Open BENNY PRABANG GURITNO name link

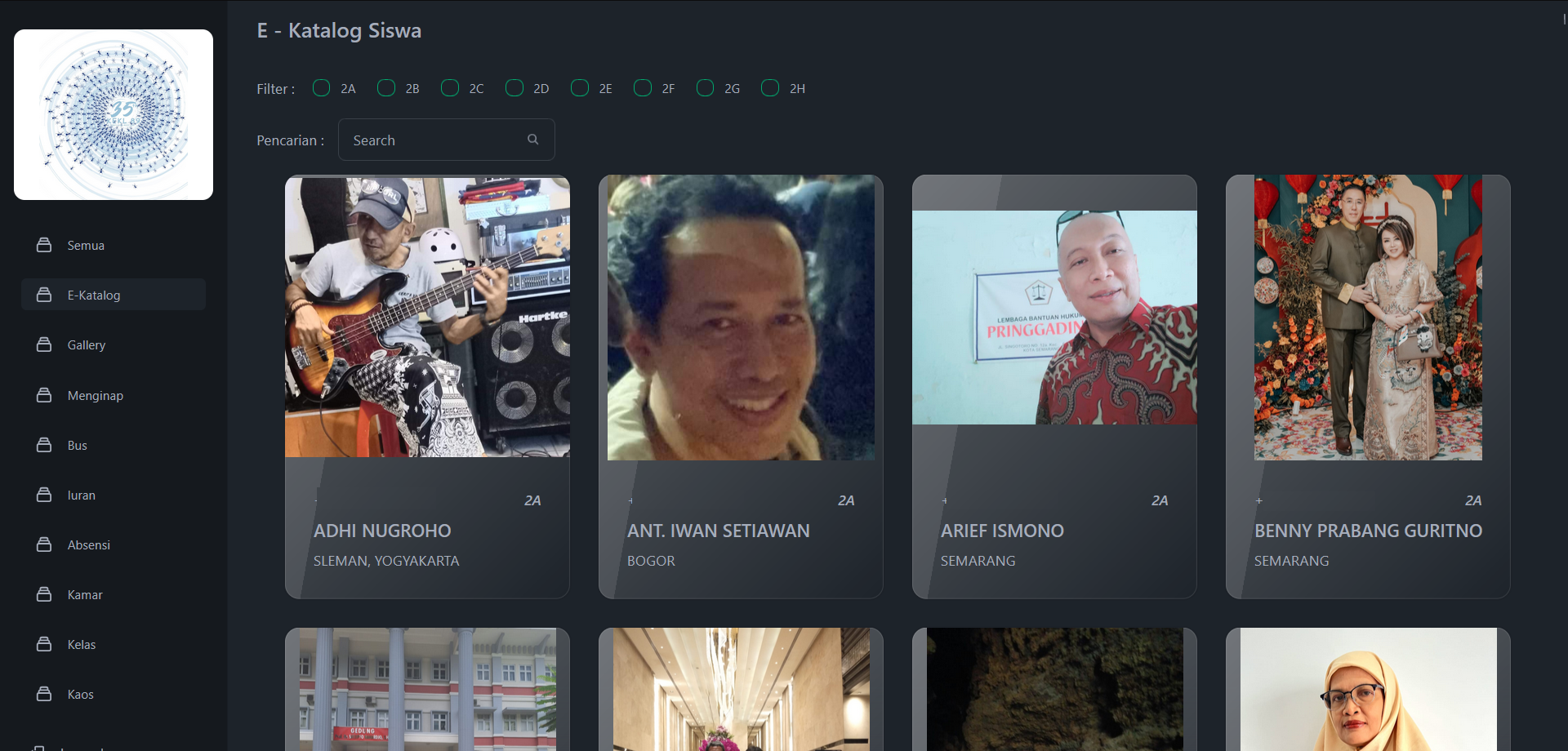click(x=1368, y=531)
